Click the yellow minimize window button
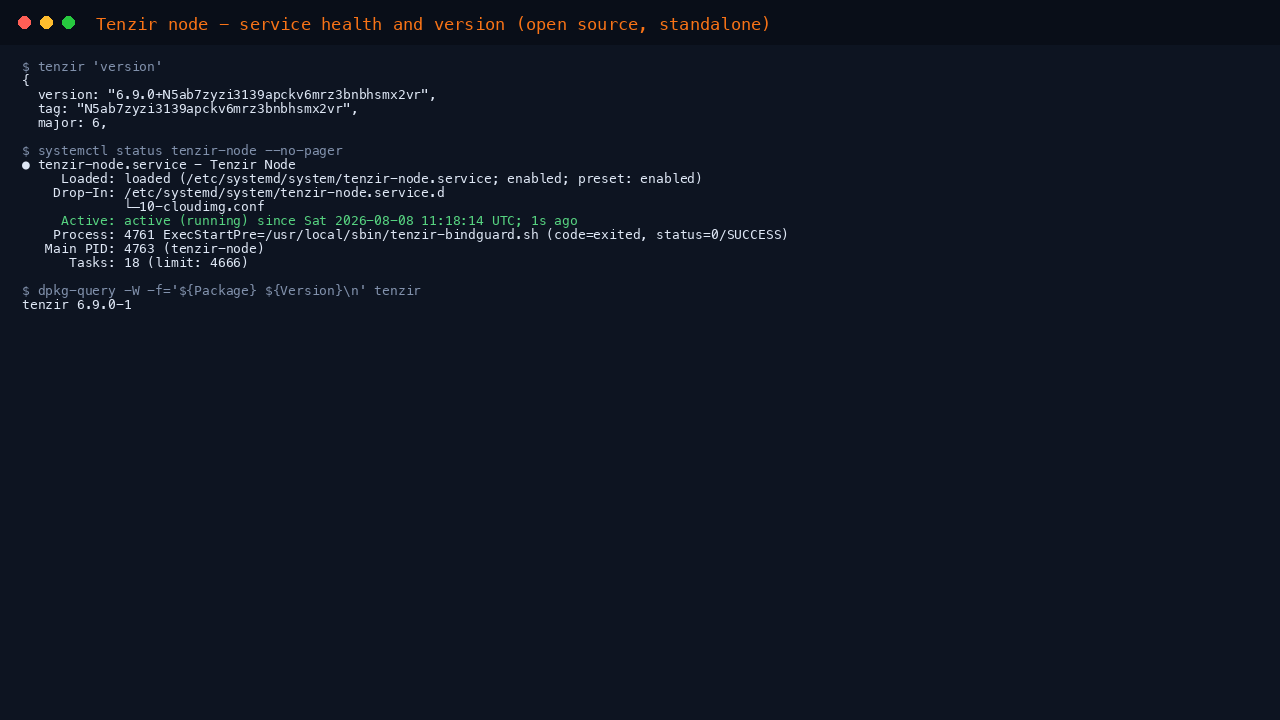The width and height of the screenshot is (1280, 720). [47, 23]
